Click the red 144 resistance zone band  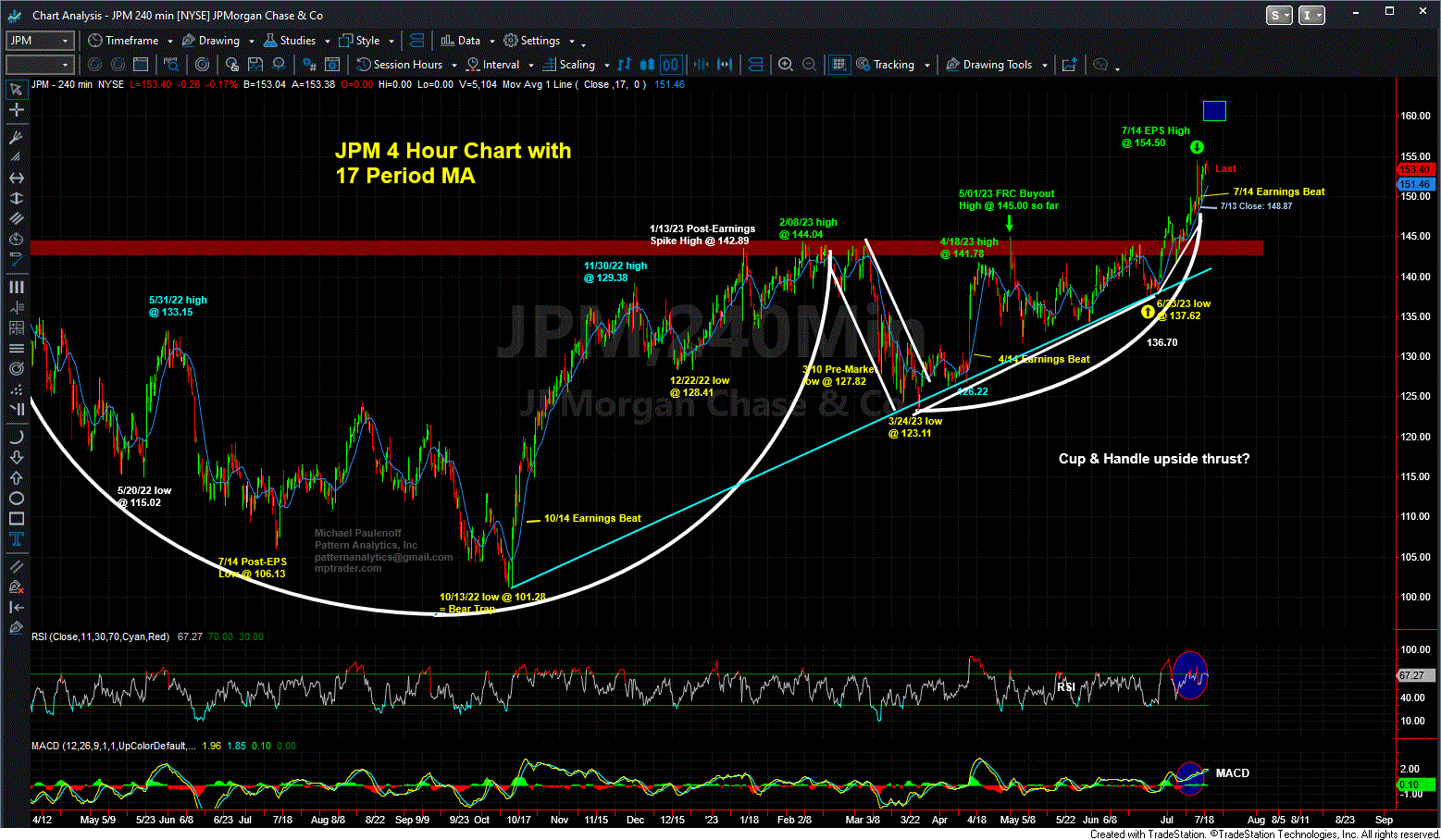tap(646, 248)
